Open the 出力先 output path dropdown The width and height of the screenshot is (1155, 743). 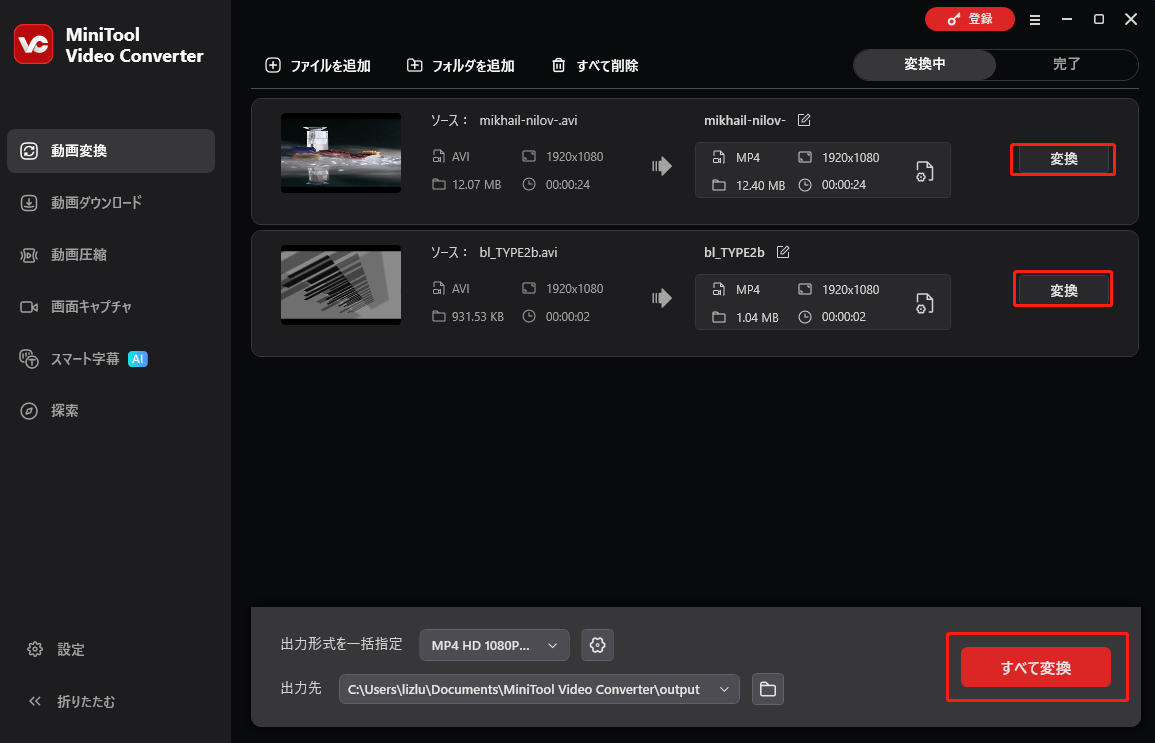point(724,689)
